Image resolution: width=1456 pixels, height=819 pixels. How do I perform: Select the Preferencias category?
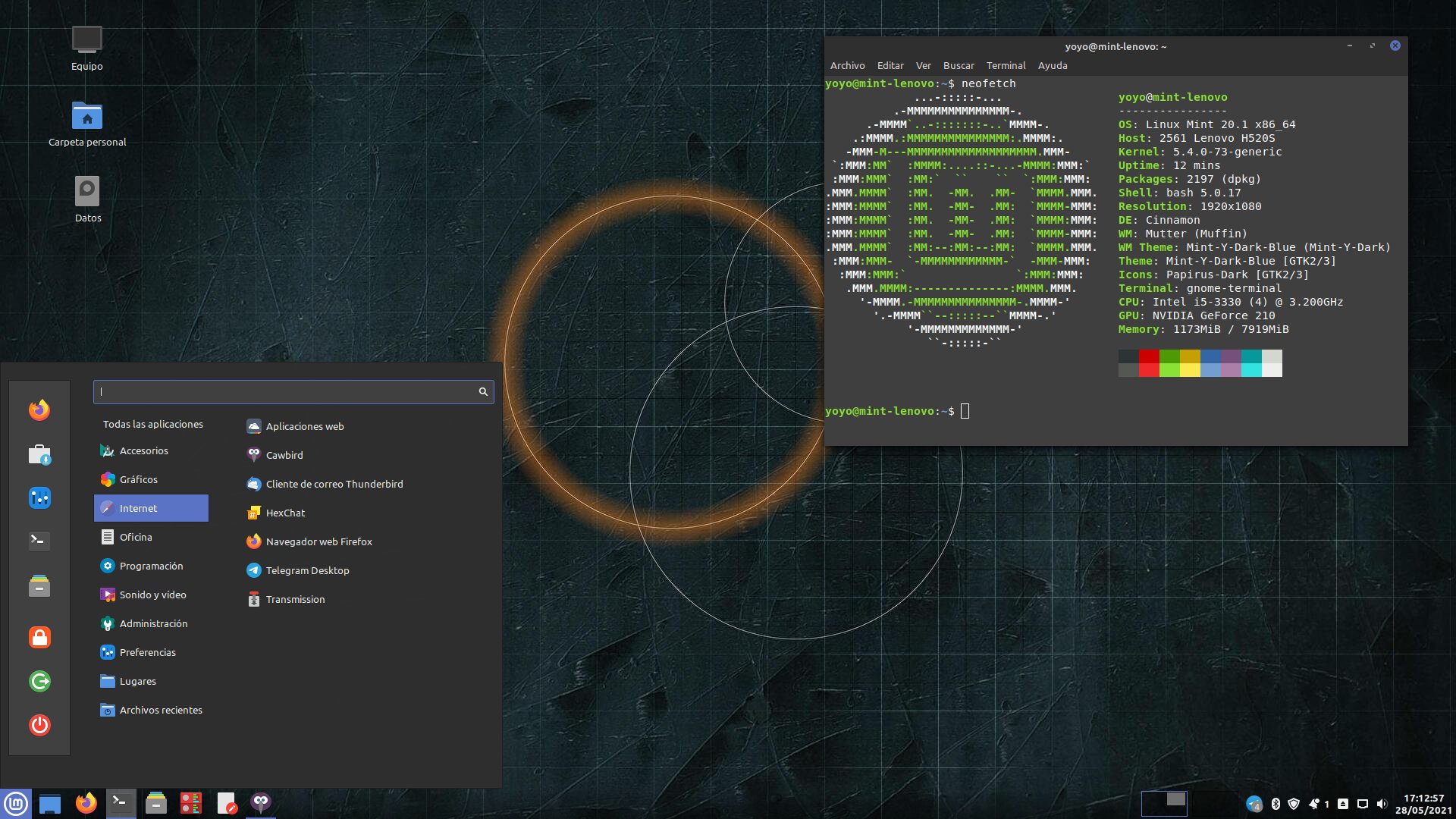[x=147, y=652]
